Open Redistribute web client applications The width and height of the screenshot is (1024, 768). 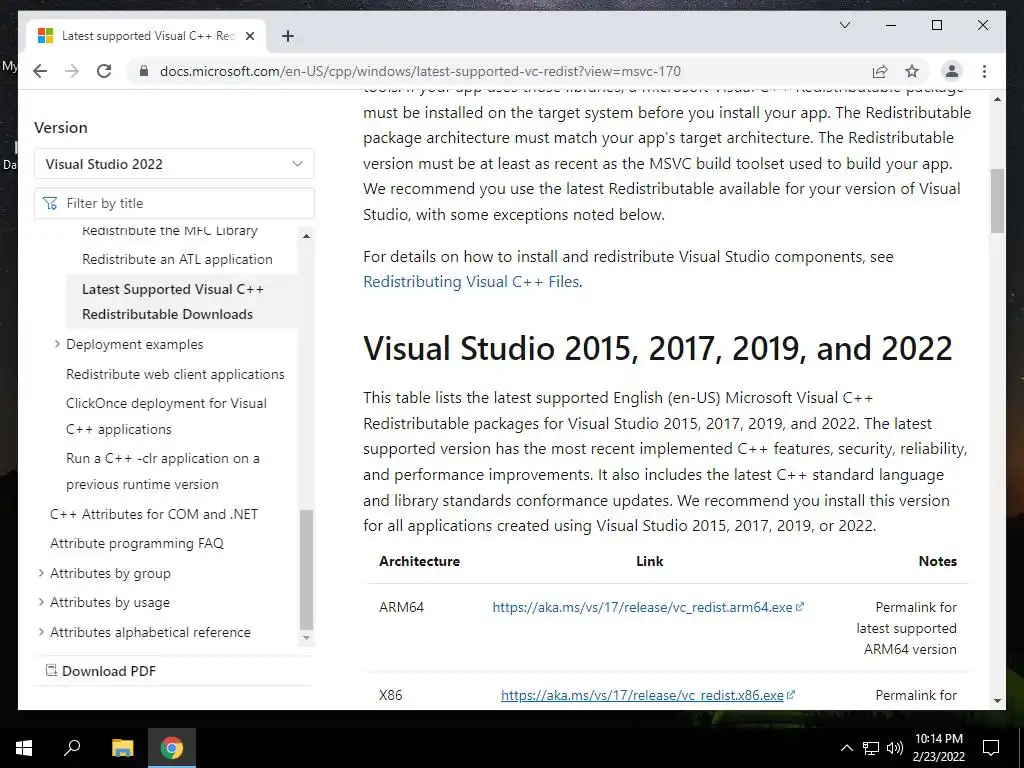(175, 374)
